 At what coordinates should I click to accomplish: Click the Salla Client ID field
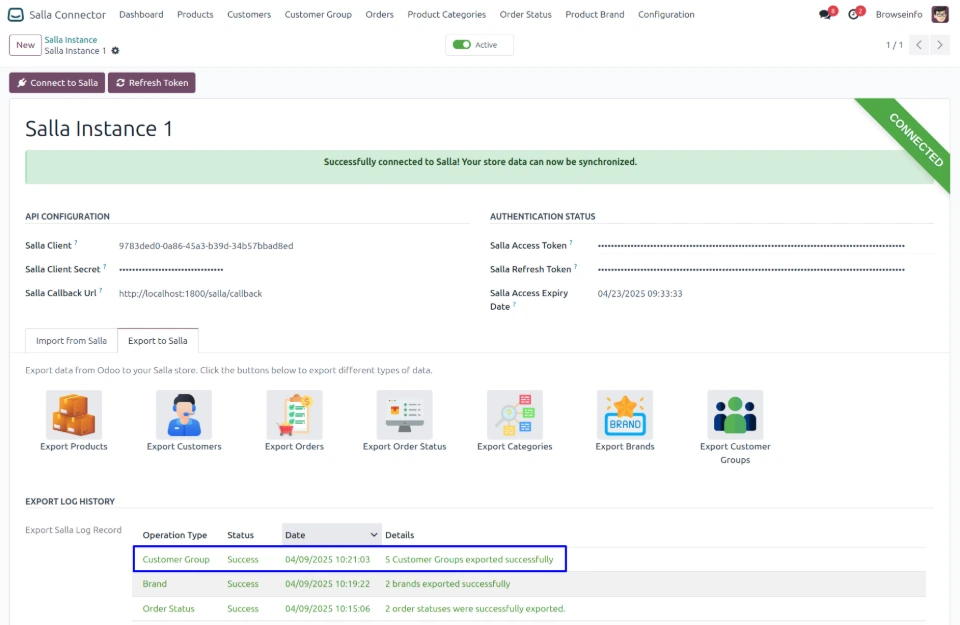point(206,246)
